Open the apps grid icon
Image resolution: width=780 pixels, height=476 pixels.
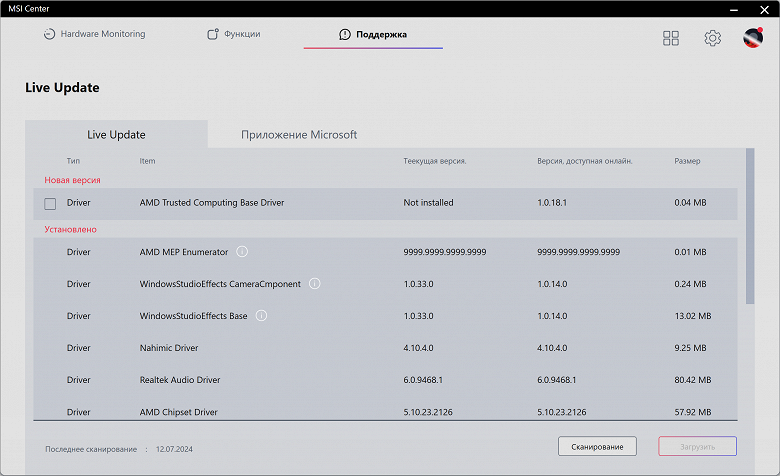coord(671,38)
